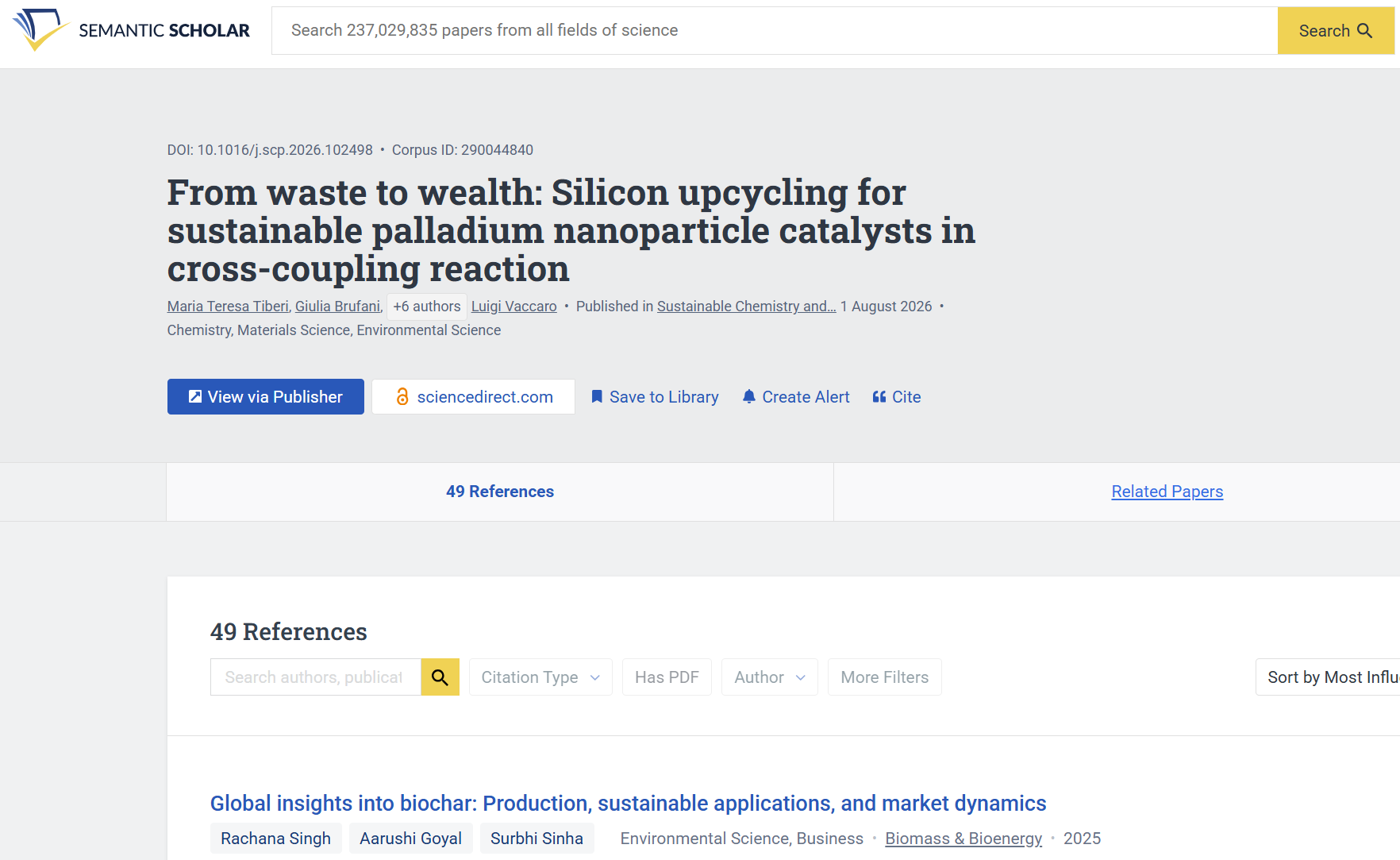The height and width of the screenshot is (860, 1400).
Task: Open the sciencedirect.com link
Action: click(474, 396)
